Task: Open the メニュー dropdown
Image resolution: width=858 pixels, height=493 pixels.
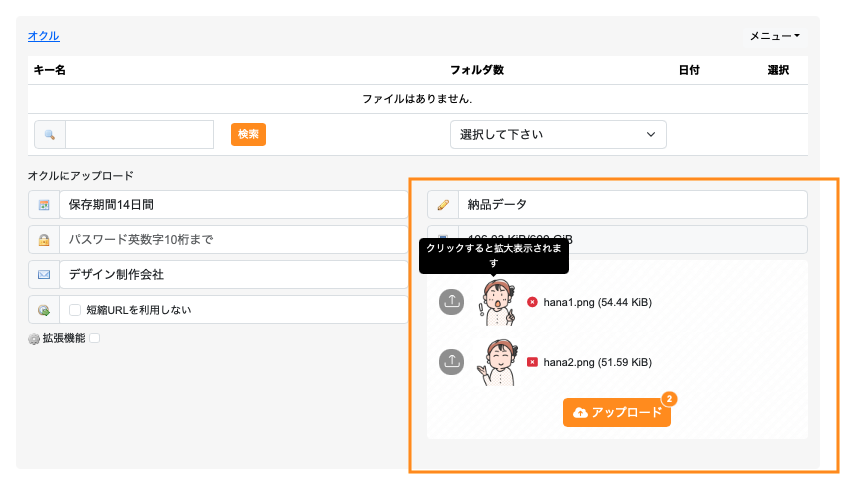Action: coord(774,36)
